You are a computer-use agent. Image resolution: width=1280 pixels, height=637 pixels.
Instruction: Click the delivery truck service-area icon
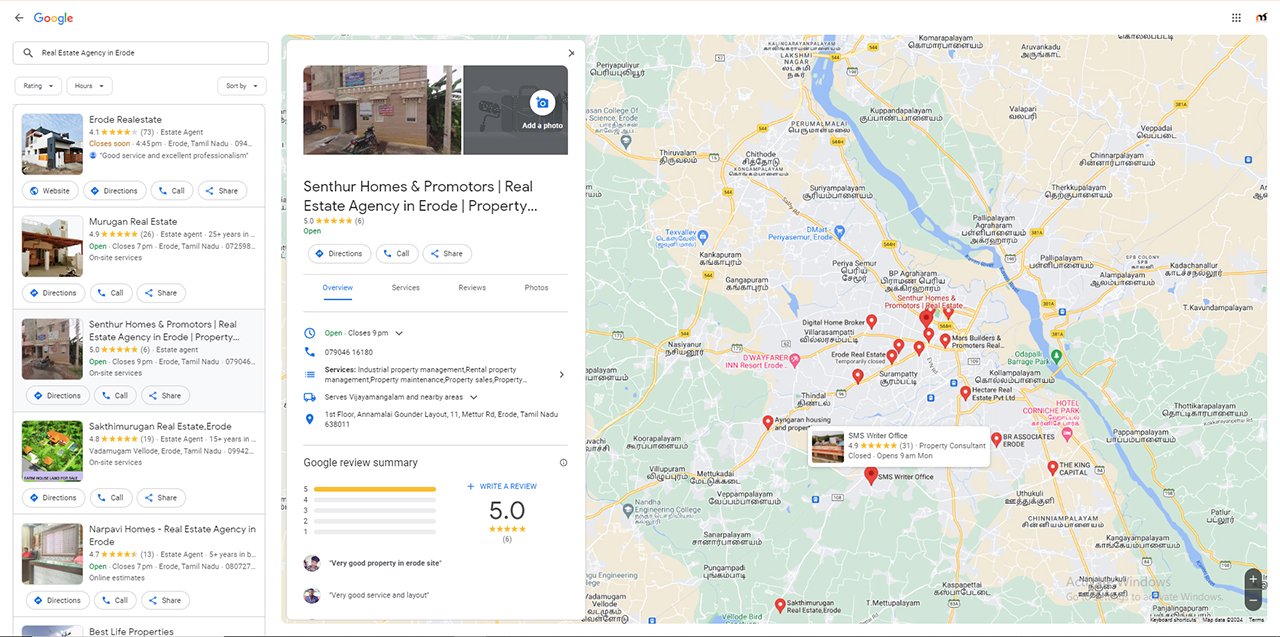pyautogui.click(x=310, y=397)
